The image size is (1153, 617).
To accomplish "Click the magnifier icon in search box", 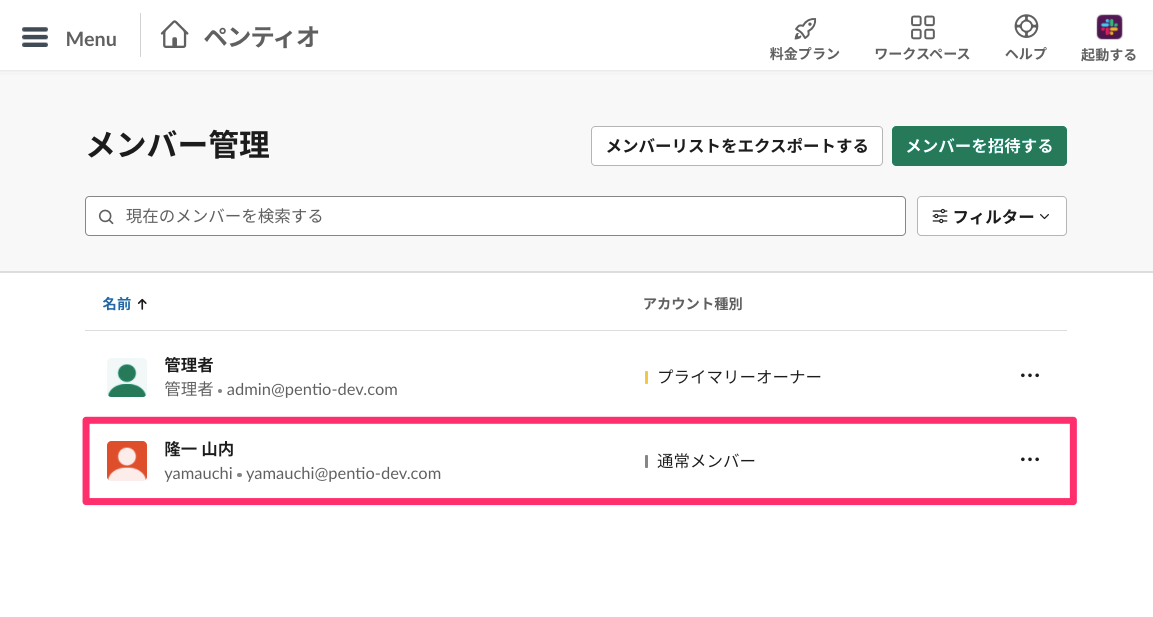I will coord(106,217).
